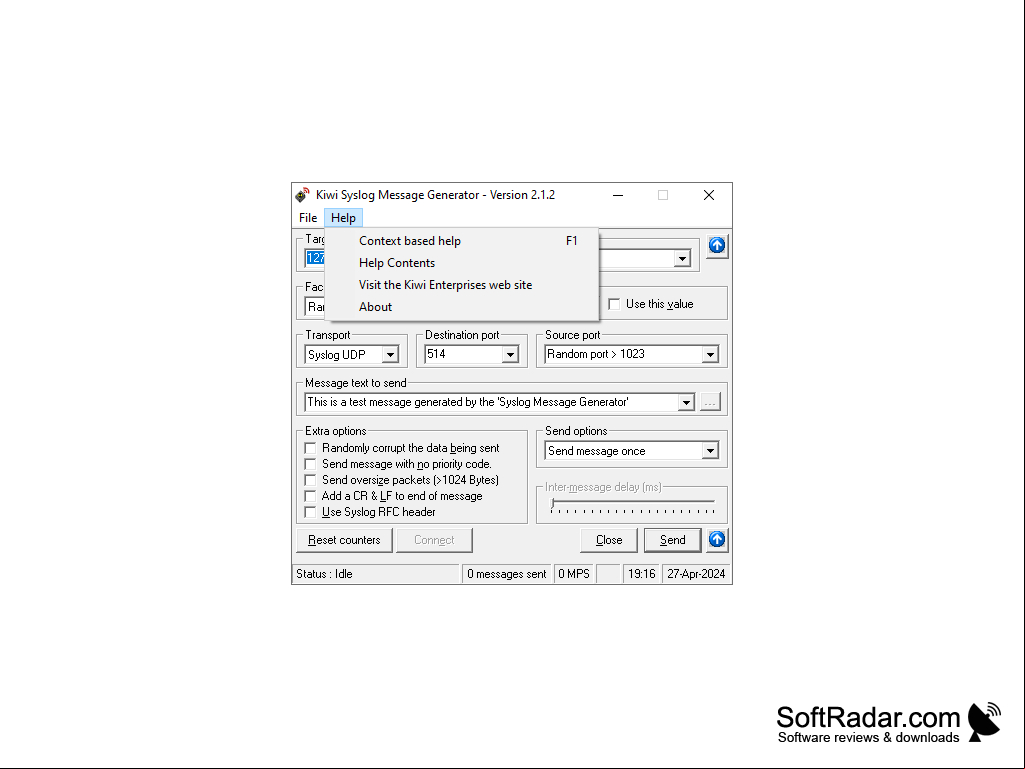Viewport: 1025px width, 769px height.
Task: Click the blue up-arrow icon next to Send
Action: coord(717,539)
